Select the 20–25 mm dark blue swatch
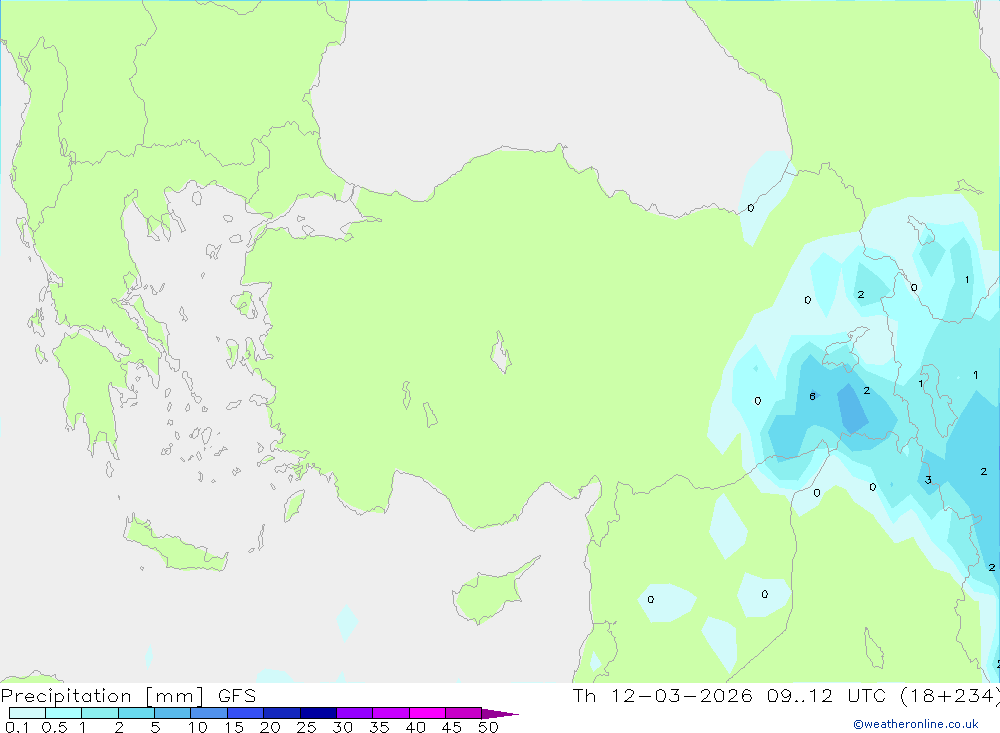Screen dimensions: 1000x733 282,713
